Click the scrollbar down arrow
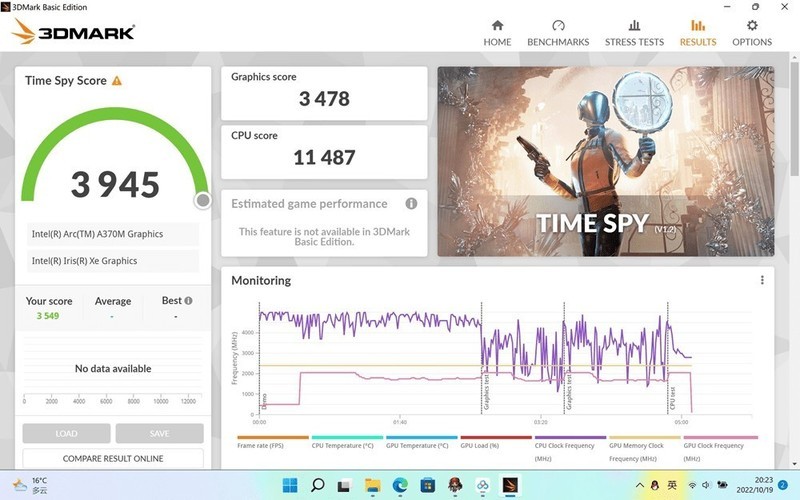The width and height of the screenshot is (800, 500). [x=794, y=464]
